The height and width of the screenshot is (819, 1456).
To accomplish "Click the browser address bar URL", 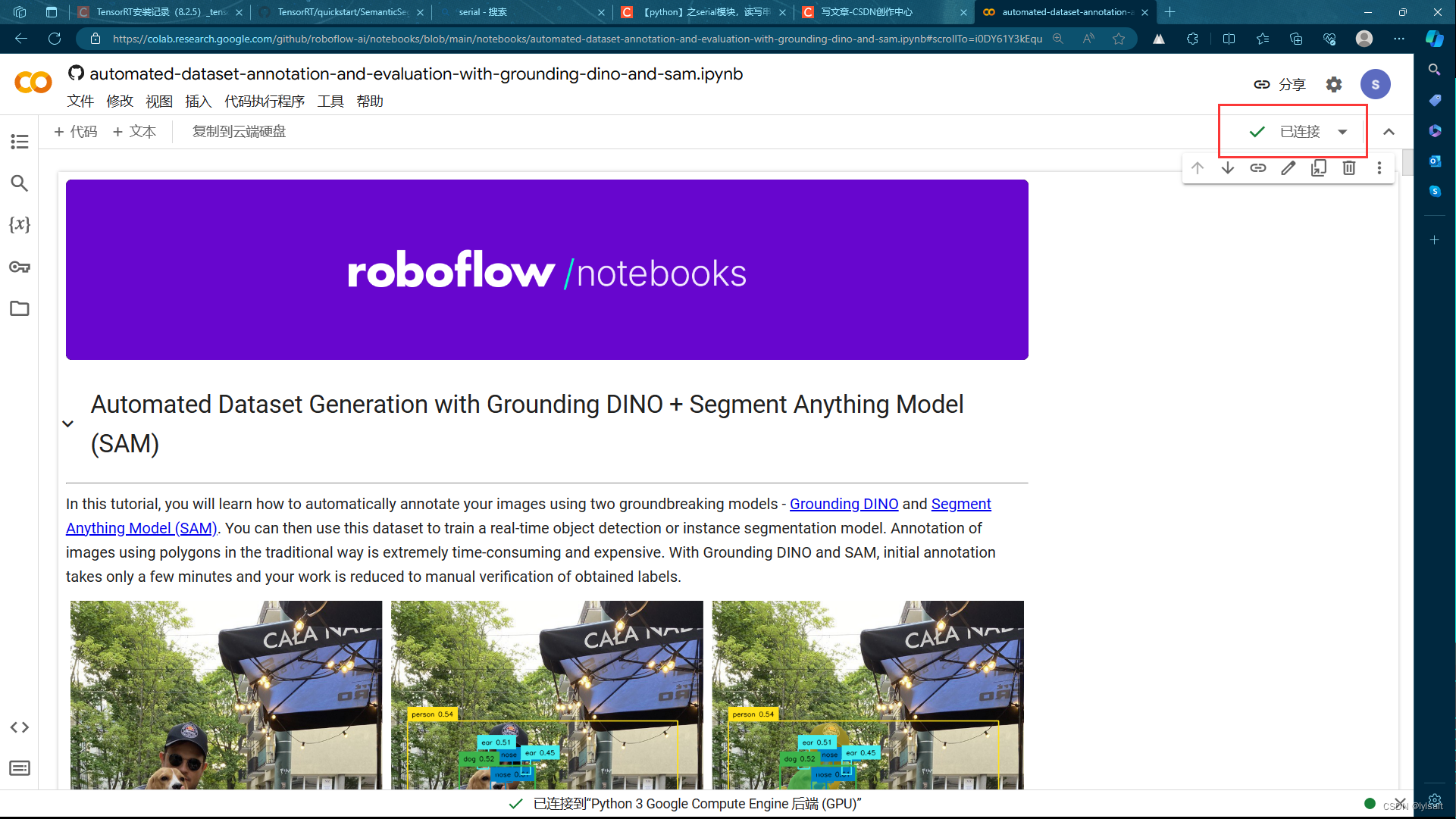I will [x=576, y=39].
